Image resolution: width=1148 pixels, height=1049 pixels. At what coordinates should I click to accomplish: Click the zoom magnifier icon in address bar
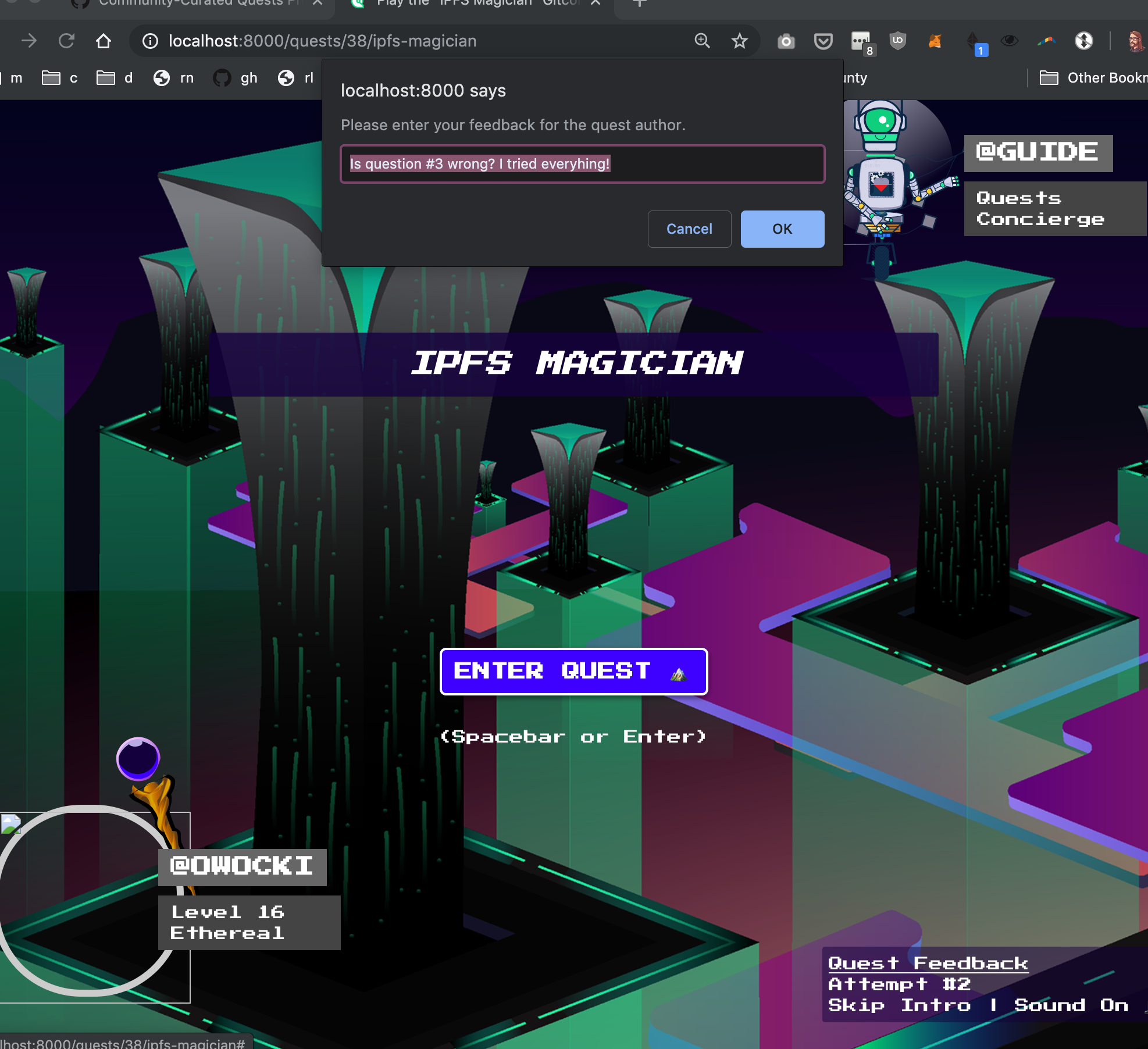click(702, 41)
